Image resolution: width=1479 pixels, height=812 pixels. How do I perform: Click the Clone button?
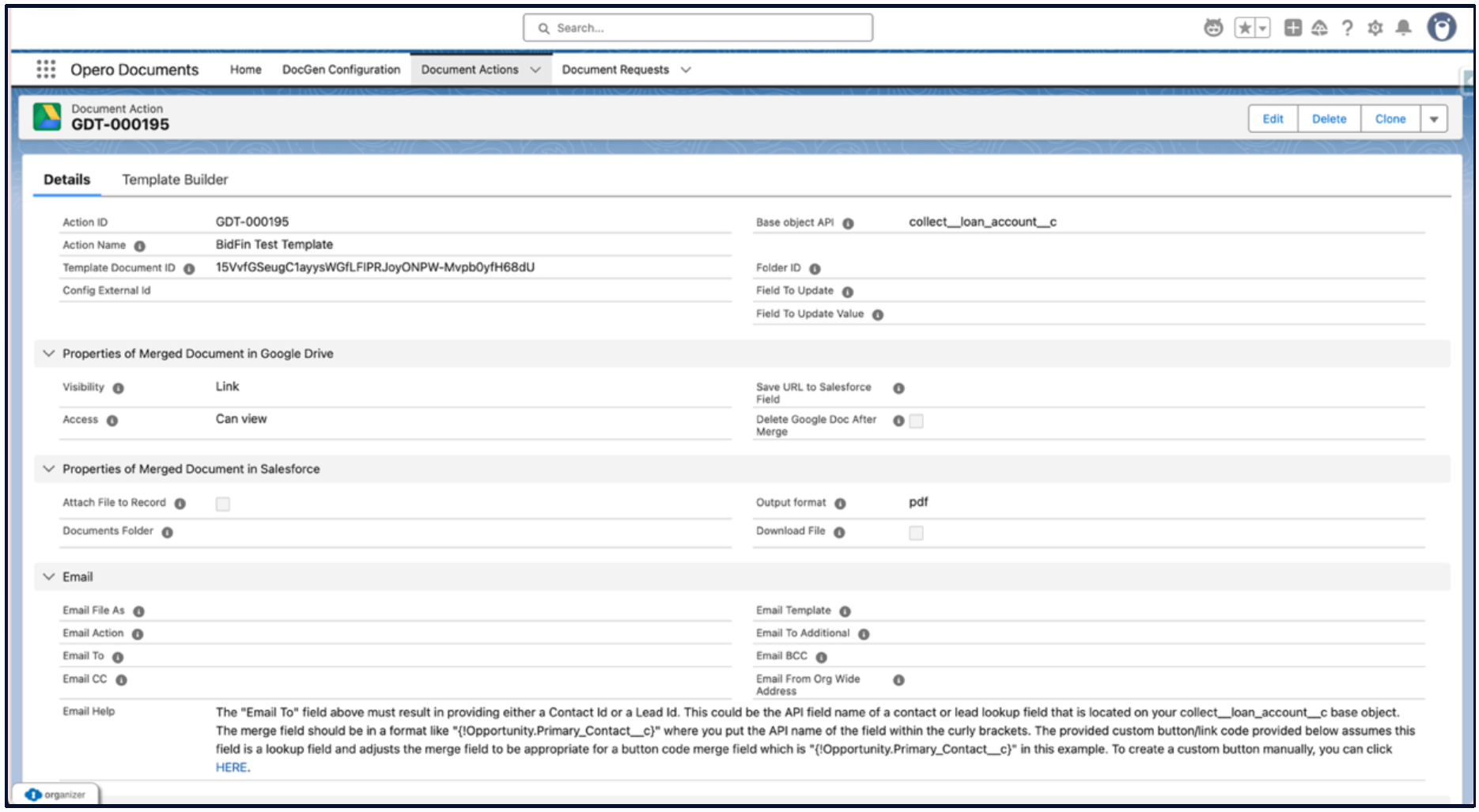pos(1390,119)
